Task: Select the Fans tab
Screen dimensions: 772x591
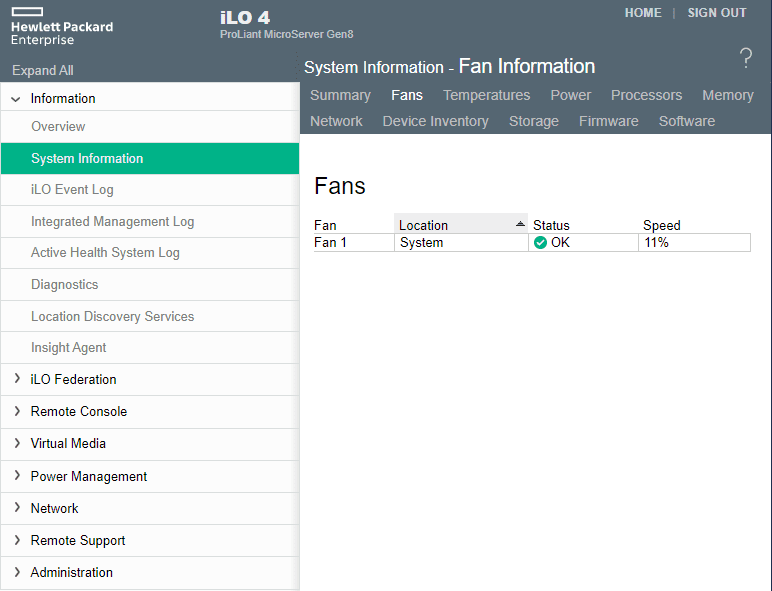Action: click(x=407, y=95)
